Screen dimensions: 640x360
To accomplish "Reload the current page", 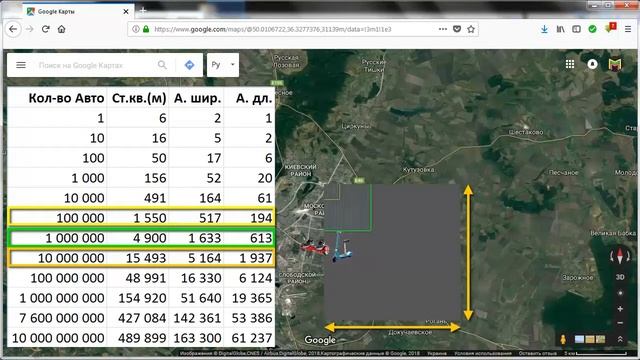I will (x=45, y=29).
